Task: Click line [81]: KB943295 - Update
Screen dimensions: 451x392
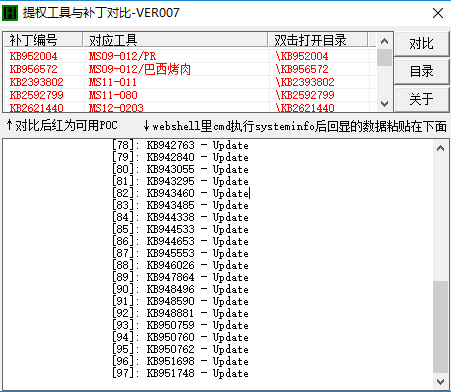Action: (x=180, y=181)
